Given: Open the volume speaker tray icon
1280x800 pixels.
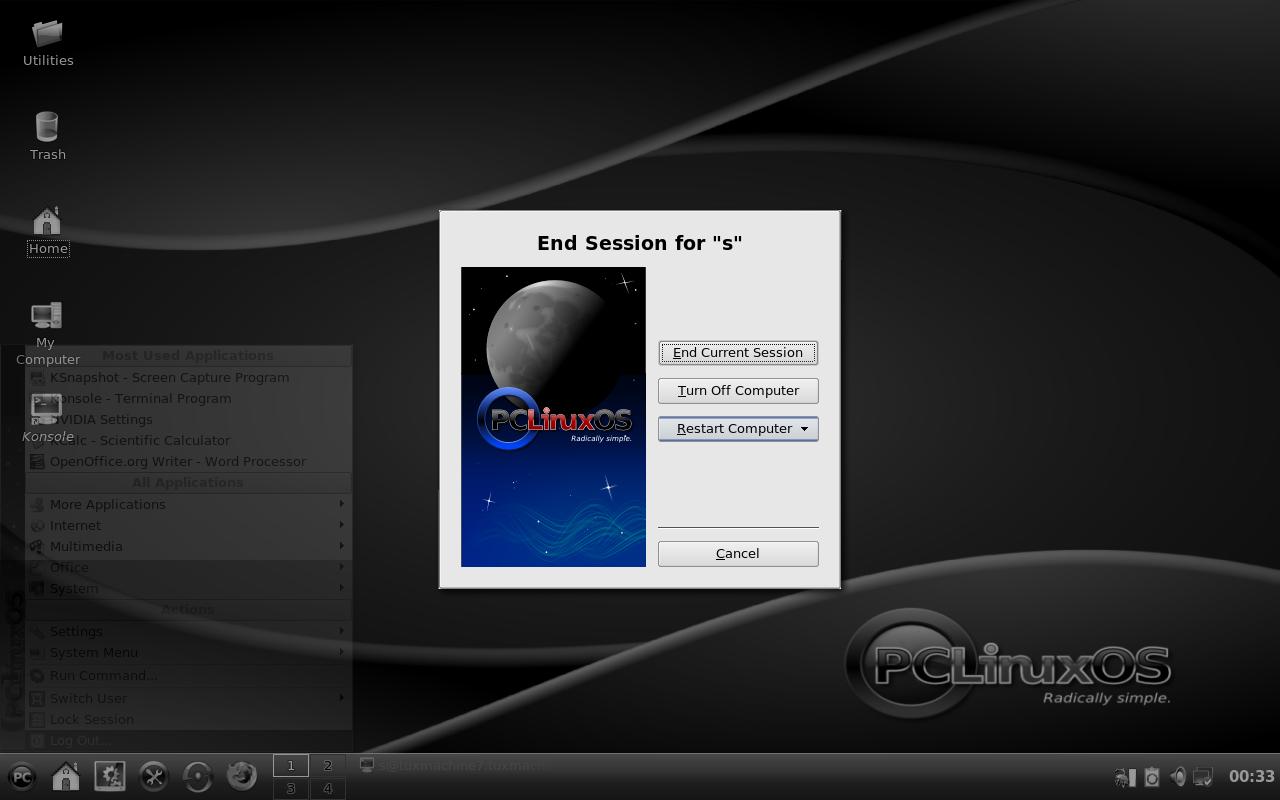Looking at the screenshot, I should click(x=1178, y=777).
